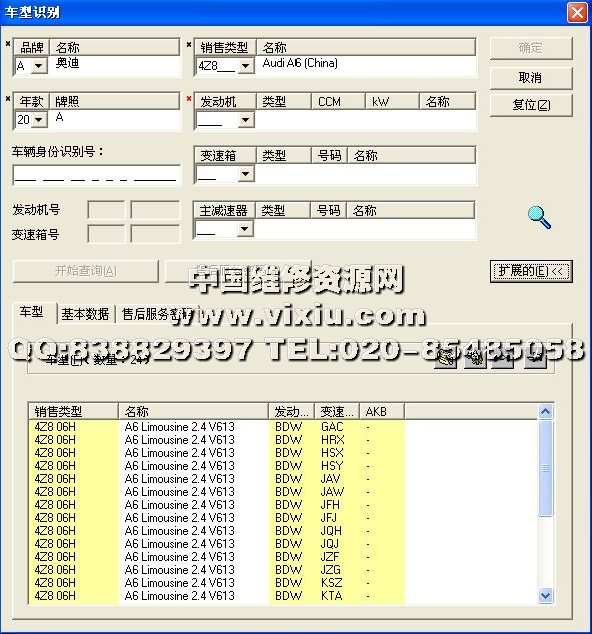Expand the 年款 model year dropdown
Image resolution: width=592 pixels, height=634 pixels.
pos(39,120)
